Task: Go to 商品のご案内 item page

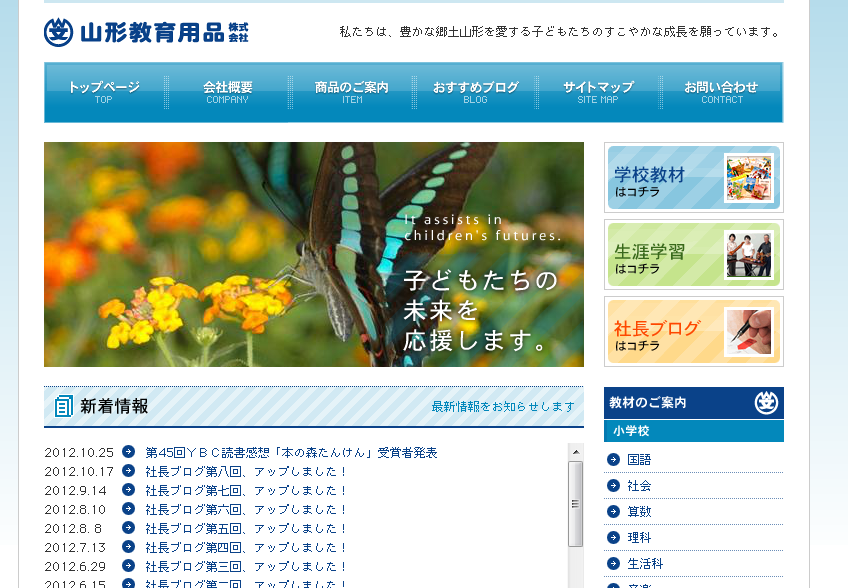Action: [352, 92]
